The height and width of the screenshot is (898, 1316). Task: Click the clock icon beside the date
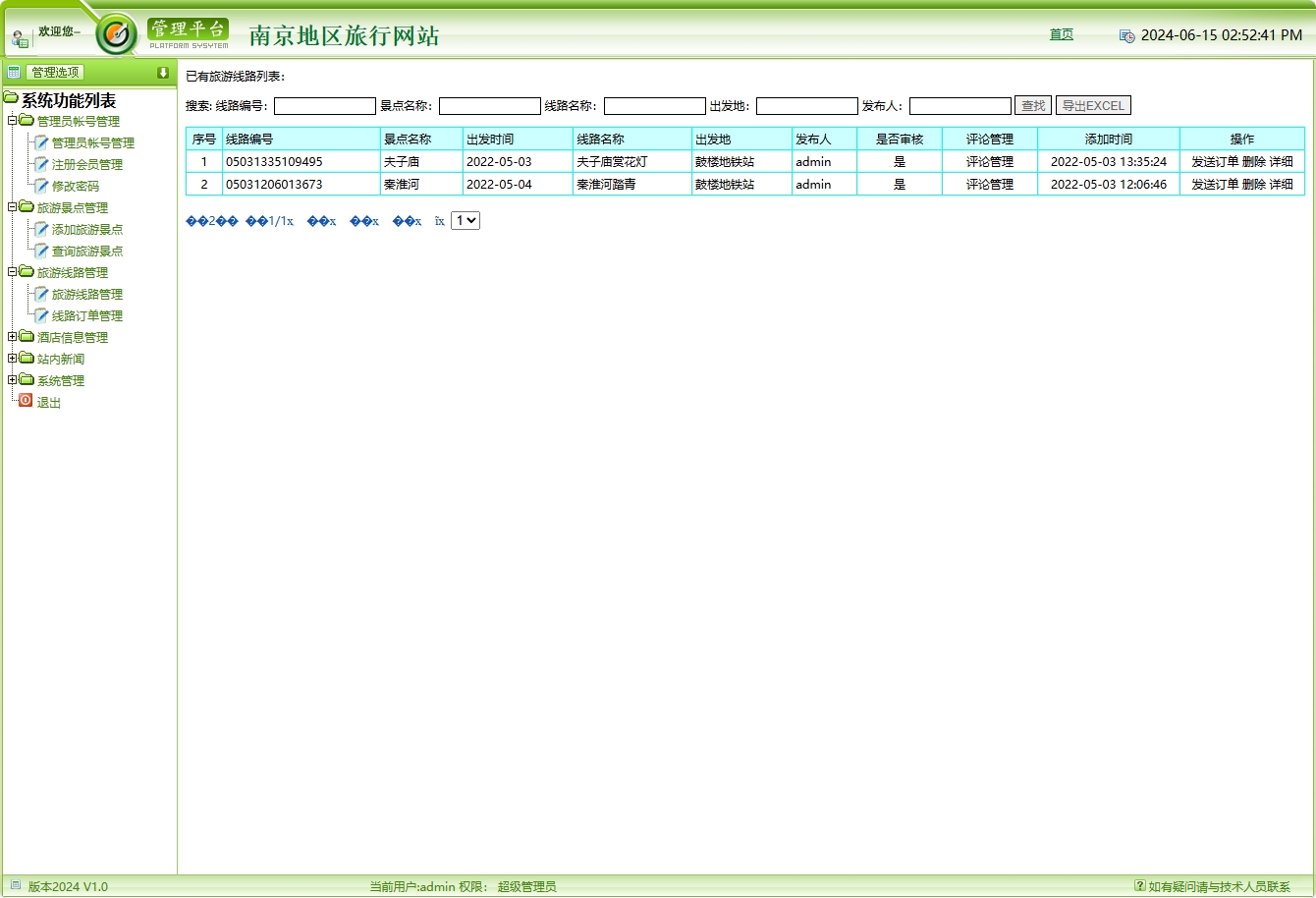click(1126, 35)
